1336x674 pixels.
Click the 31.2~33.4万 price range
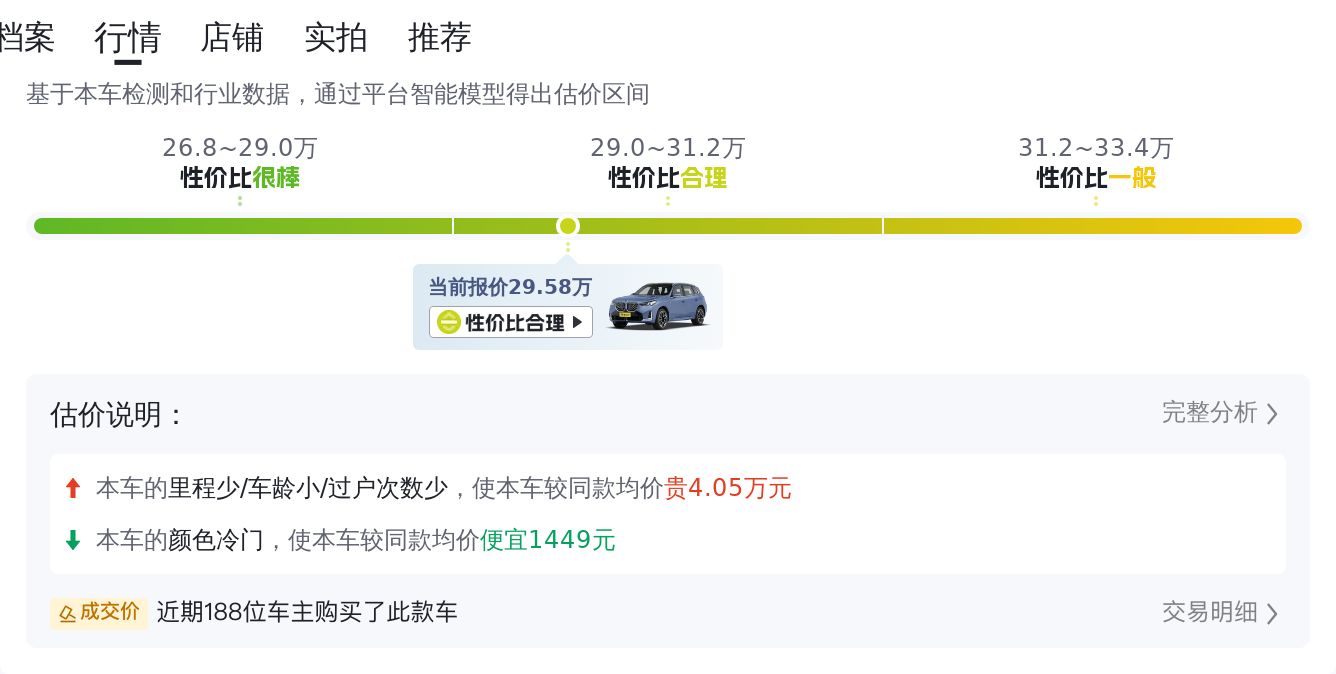(1096, 148)
